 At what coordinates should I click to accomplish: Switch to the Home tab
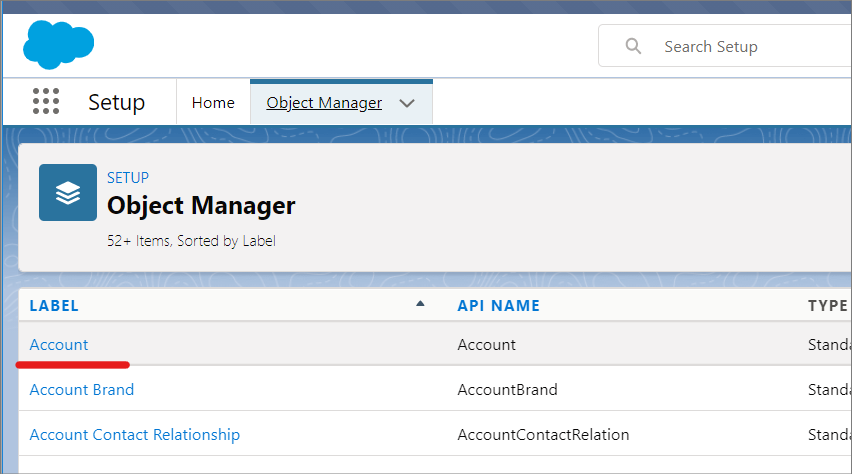213,103
